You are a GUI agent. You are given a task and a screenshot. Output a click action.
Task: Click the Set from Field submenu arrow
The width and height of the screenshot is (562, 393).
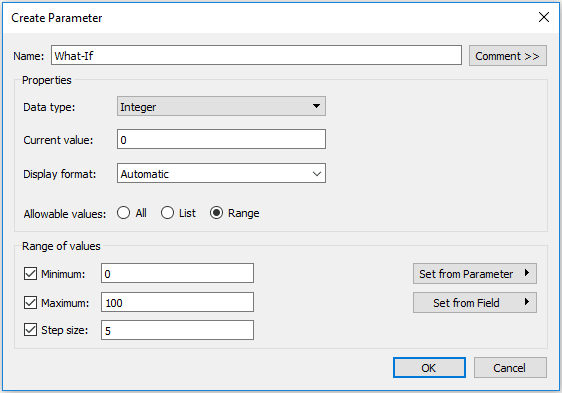click(x=527, y=302)
